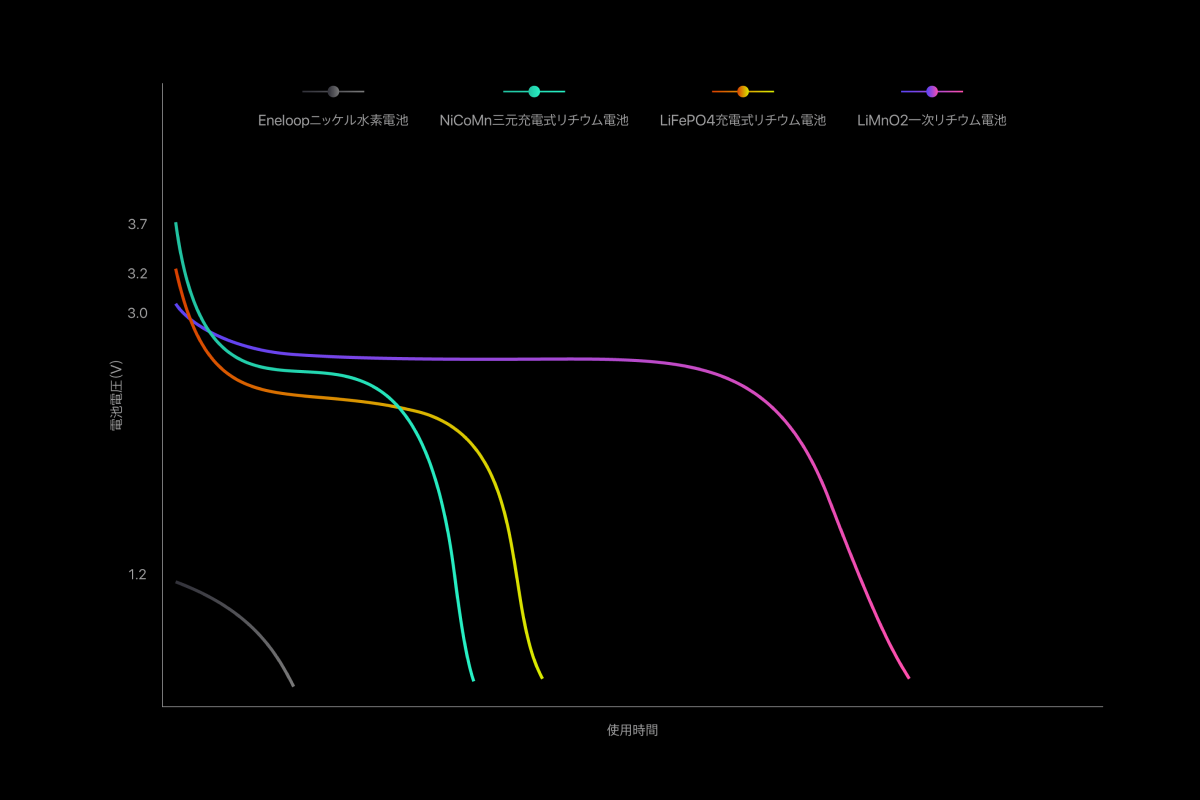This screenshot has height=800, width=1200.
Task: Click the orange LiFePO4 legend marker dot
Action: (x=743, y=91)
